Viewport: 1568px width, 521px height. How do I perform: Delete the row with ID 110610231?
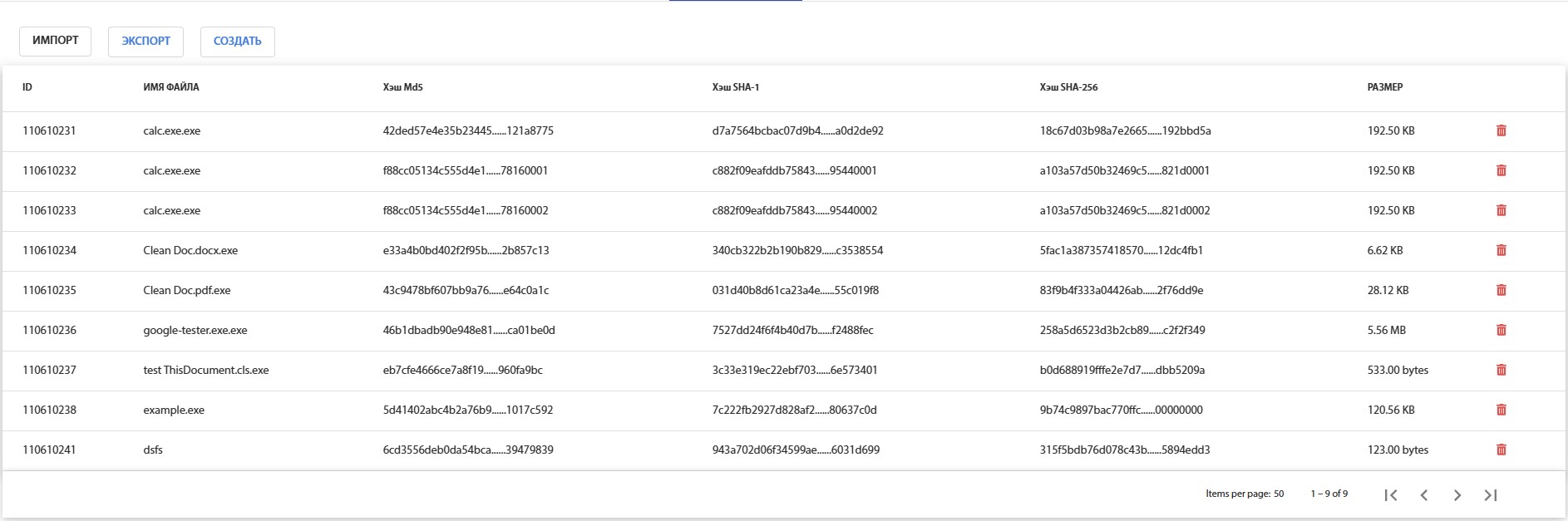[1501, 130]
